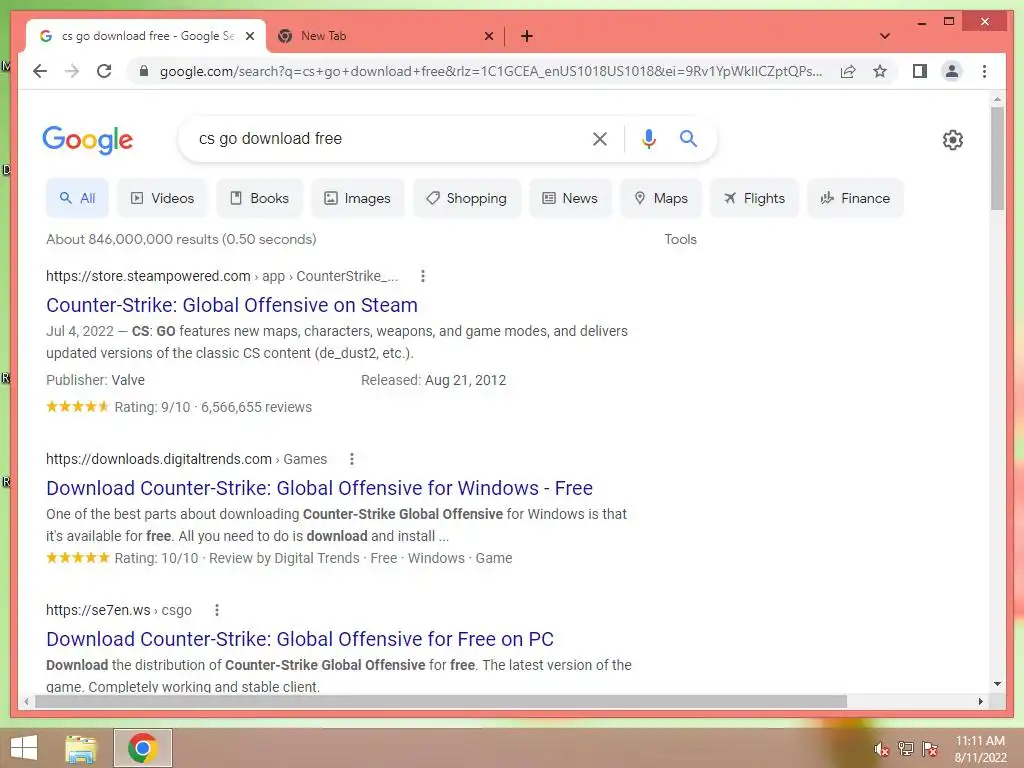
Task: Click the store.steampowered.com URL breadcrumb
Action: coord(222,276)
